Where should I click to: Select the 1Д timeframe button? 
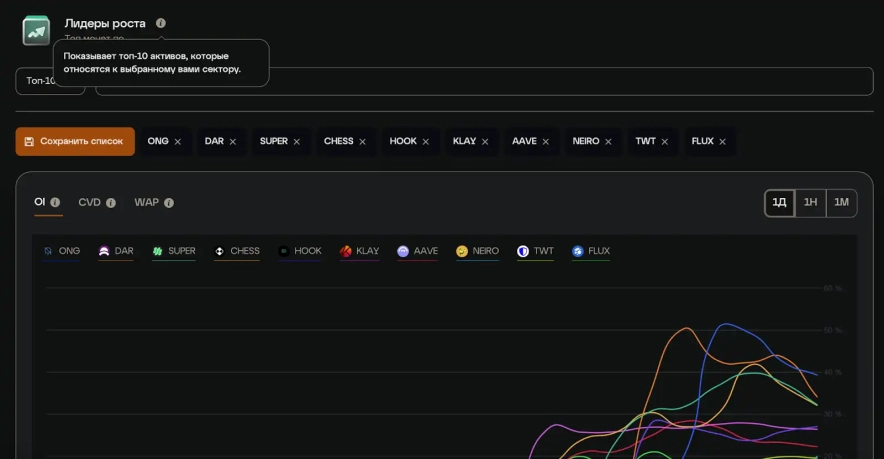pos(779,203)
